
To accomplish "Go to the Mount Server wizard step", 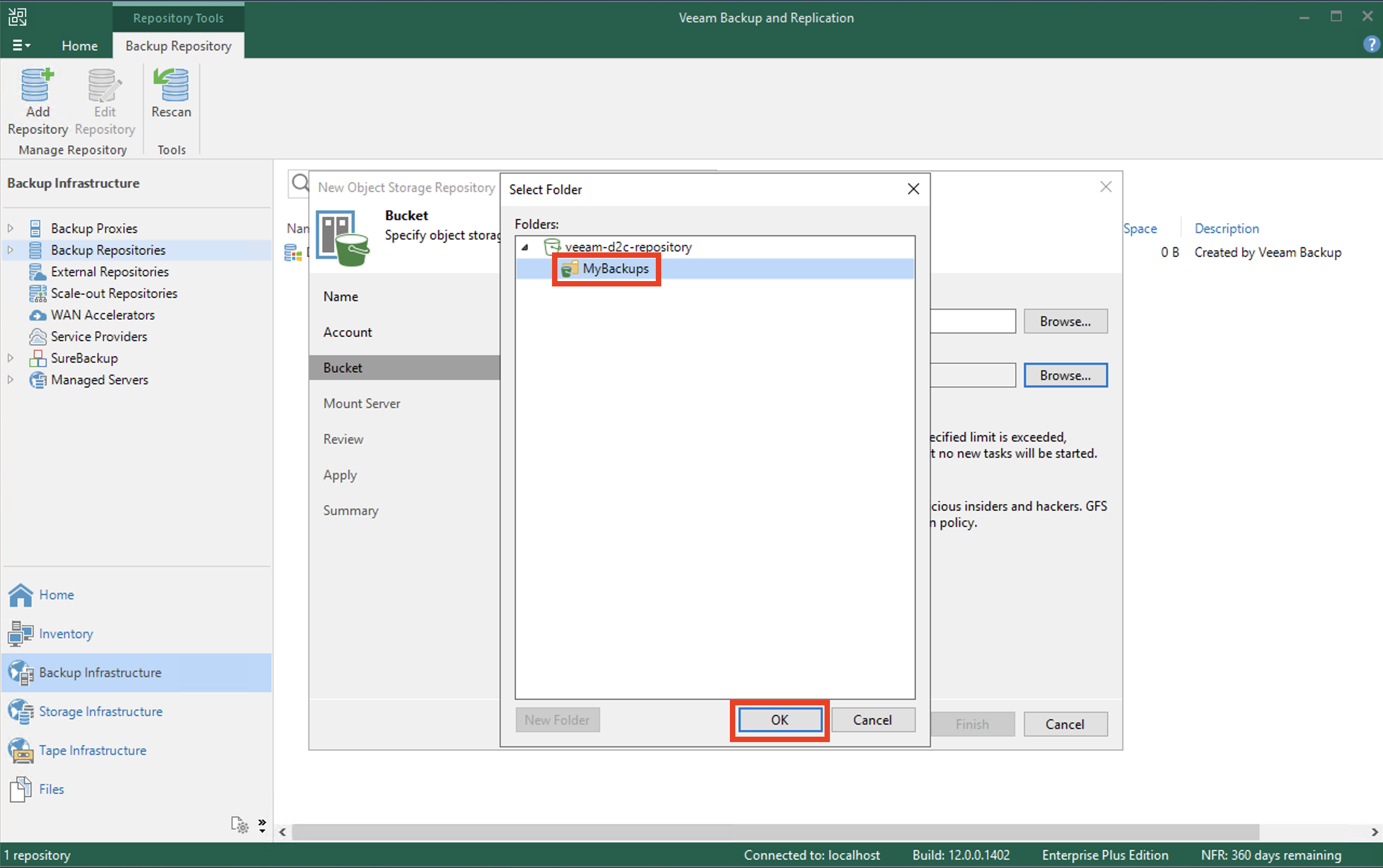I will click(362, 404).
